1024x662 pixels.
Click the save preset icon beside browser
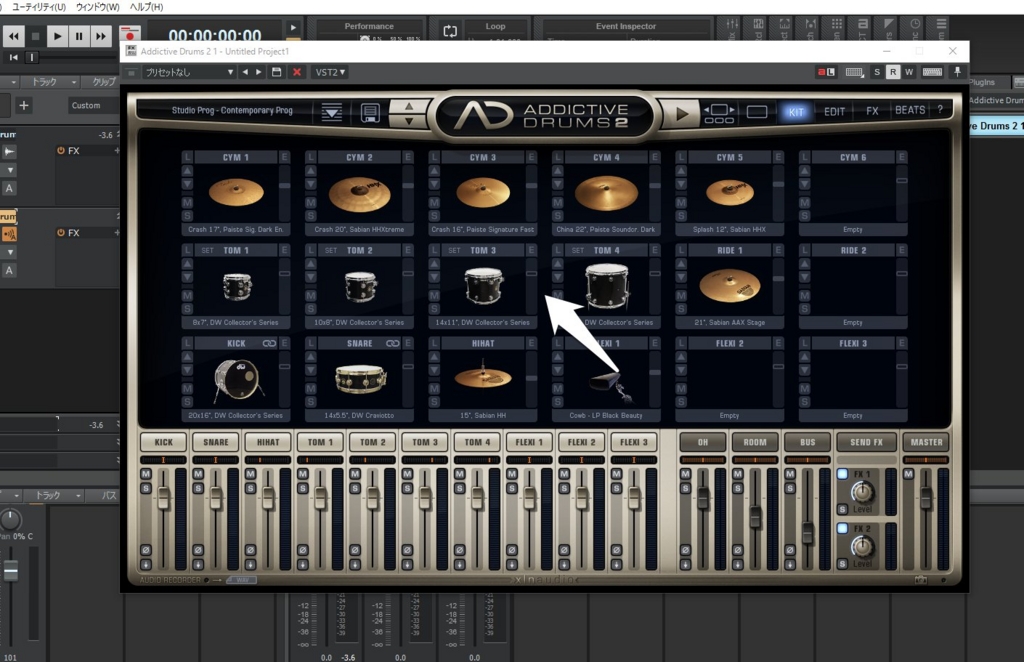coord(370,112)
